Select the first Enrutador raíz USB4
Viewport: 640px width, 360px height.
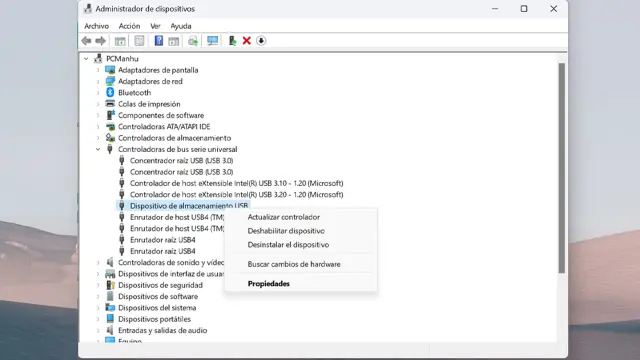162,240
